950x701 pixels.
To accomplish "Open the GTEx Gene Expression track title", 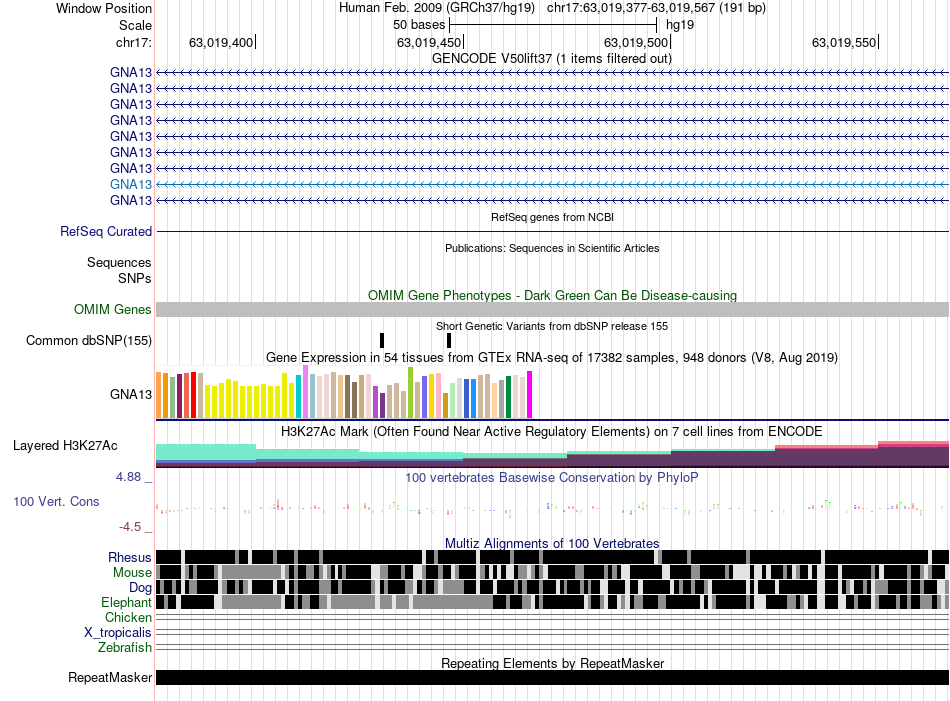I will click(552, 357).
